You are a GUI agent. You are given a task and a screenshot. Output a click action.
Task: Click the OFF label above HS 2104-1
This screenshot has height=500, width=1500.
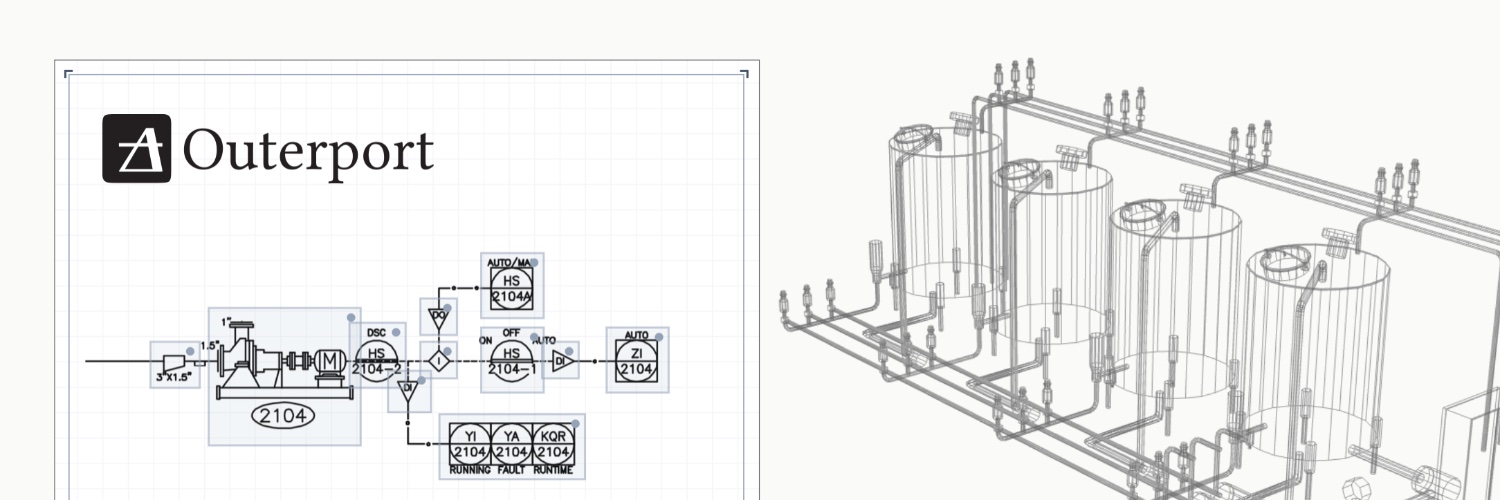[x=512, y=334]
